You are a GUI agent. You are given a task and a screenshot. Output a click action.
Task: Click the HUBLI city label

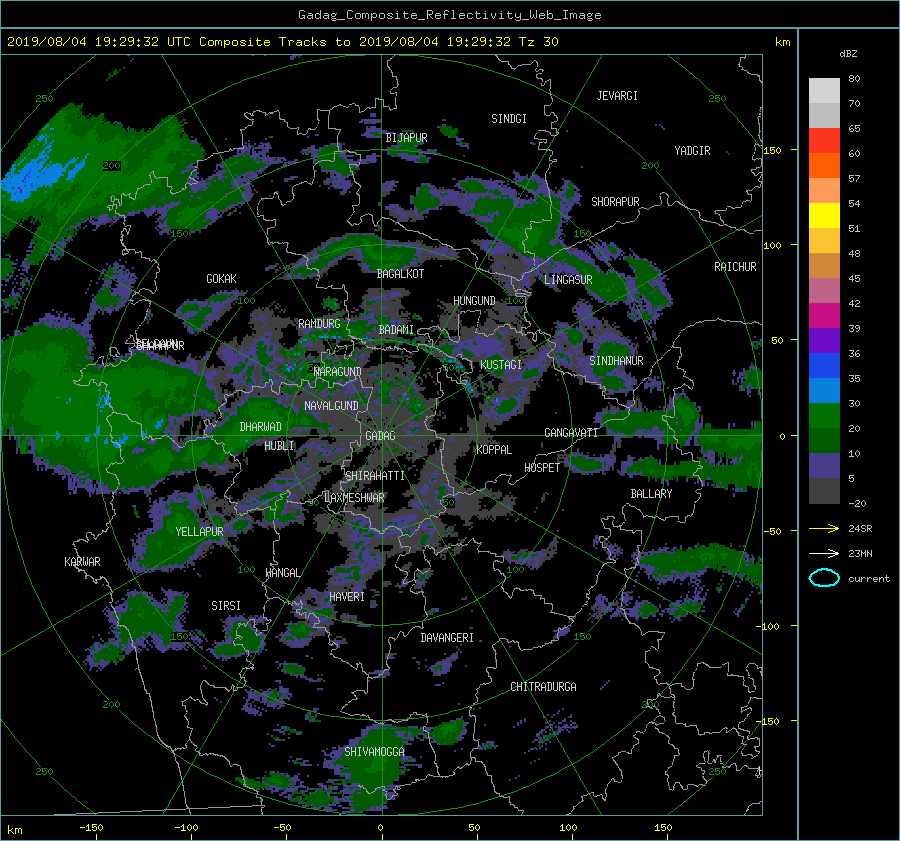point(279,445)
